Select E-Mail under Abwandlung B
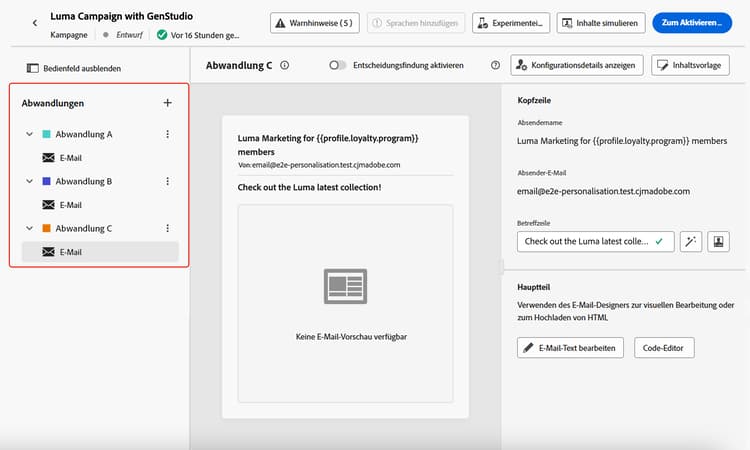The width and height of the screenshot is (750, 450). pos(100,205)
